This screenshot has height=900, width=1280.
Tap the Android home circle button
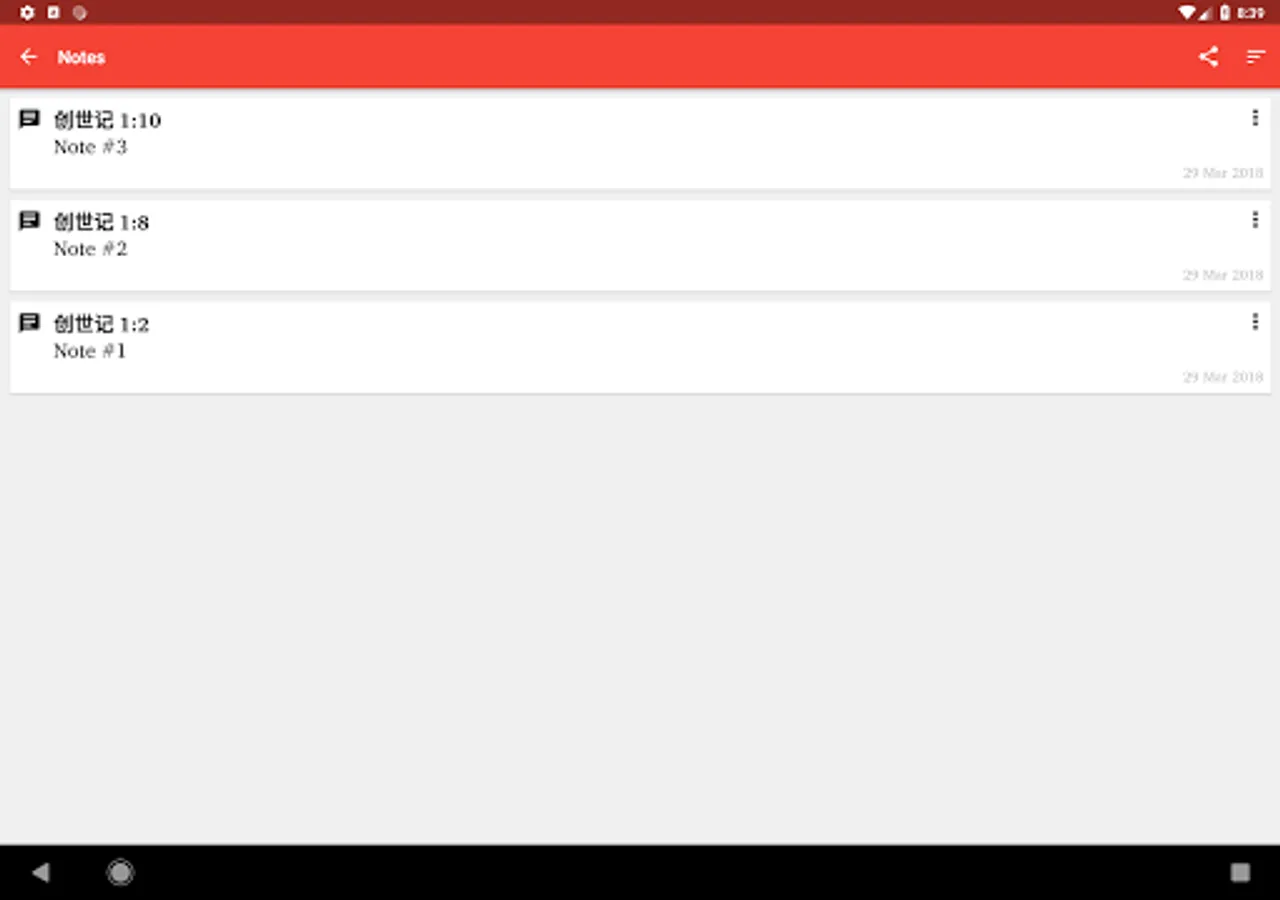point(120,873)
